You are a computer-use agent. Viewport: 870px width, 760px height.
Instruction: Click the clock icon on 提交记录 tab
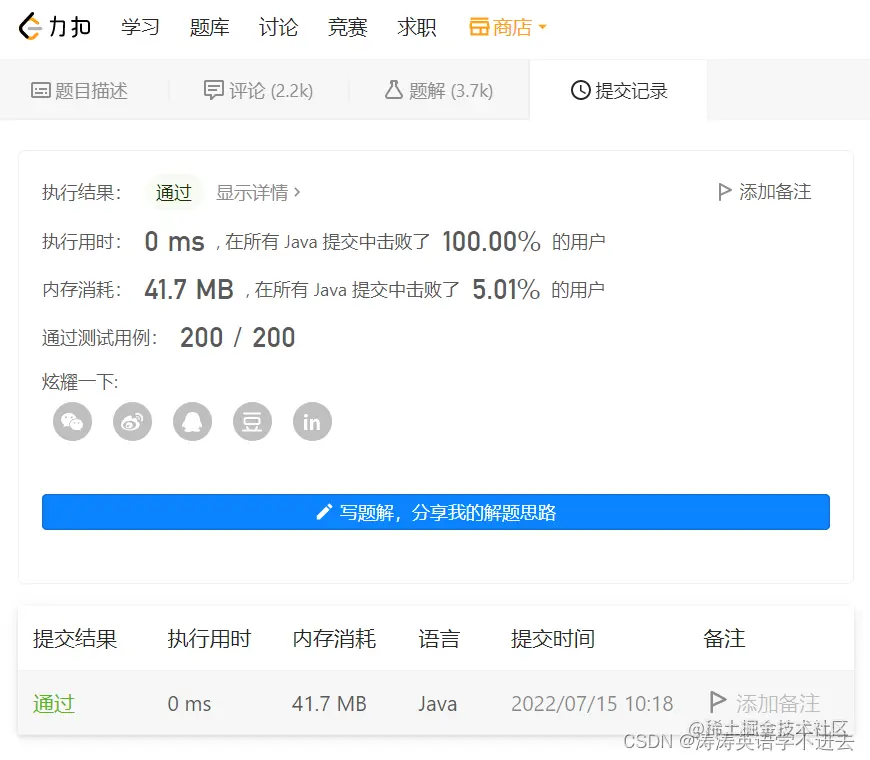578,89
